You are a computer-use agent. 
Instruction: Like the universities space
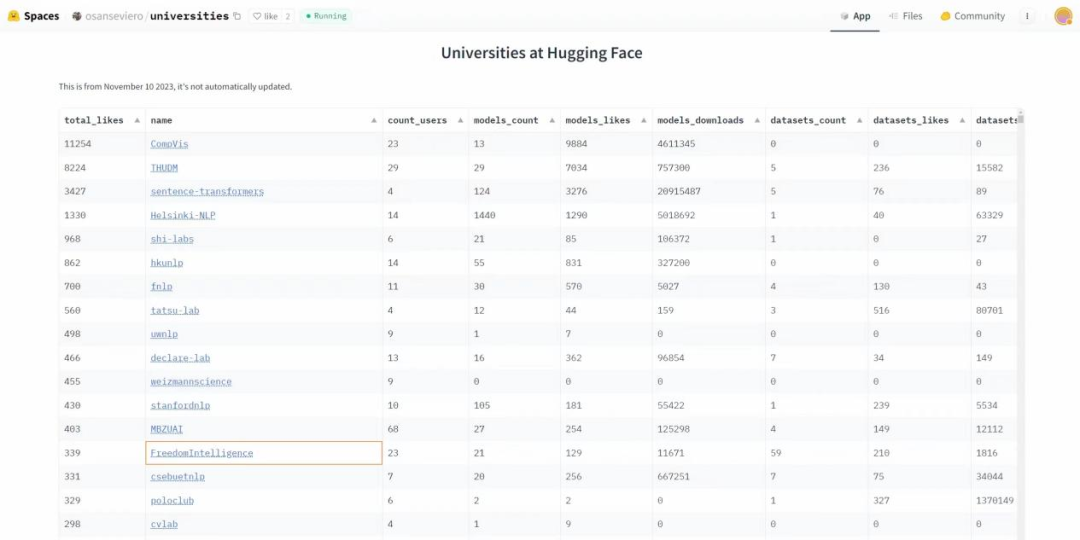click(x=264, y=16)
